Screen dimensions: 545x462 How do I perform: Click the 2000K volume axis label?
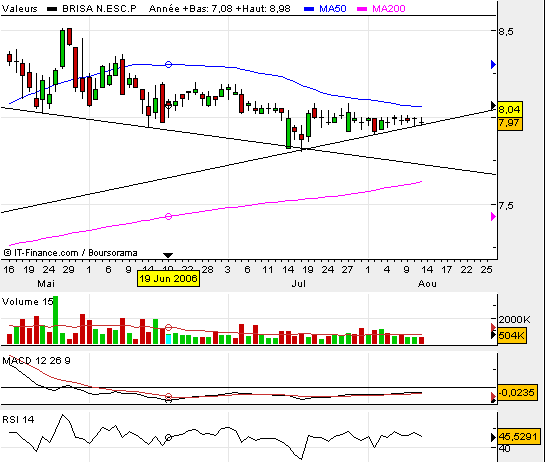pyautogui.click(x=515, y=319)
